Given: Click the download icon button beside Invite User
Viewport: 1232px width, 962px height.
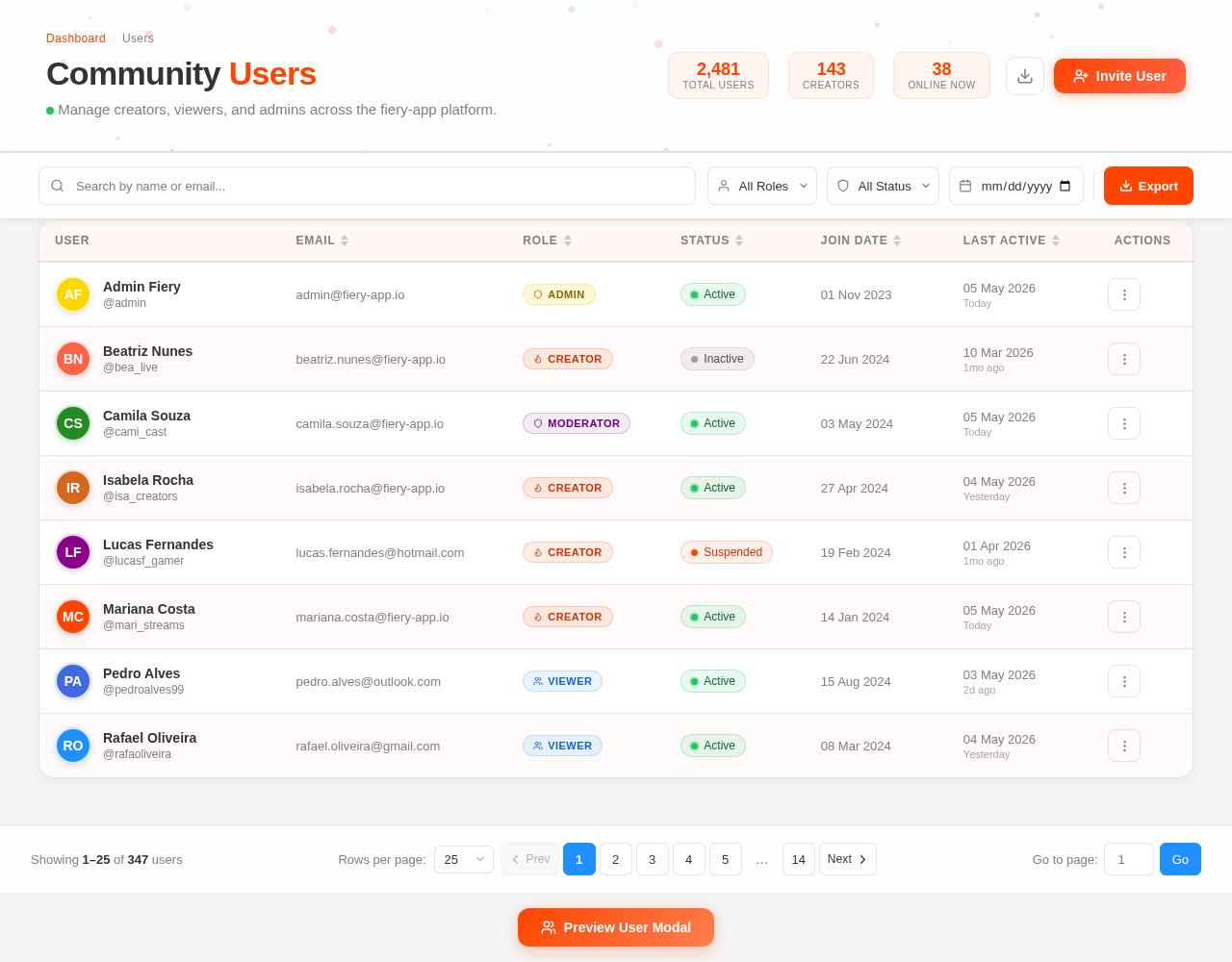Looking at the screenshot, I should pyautogui.click(x=1025, y=76).
